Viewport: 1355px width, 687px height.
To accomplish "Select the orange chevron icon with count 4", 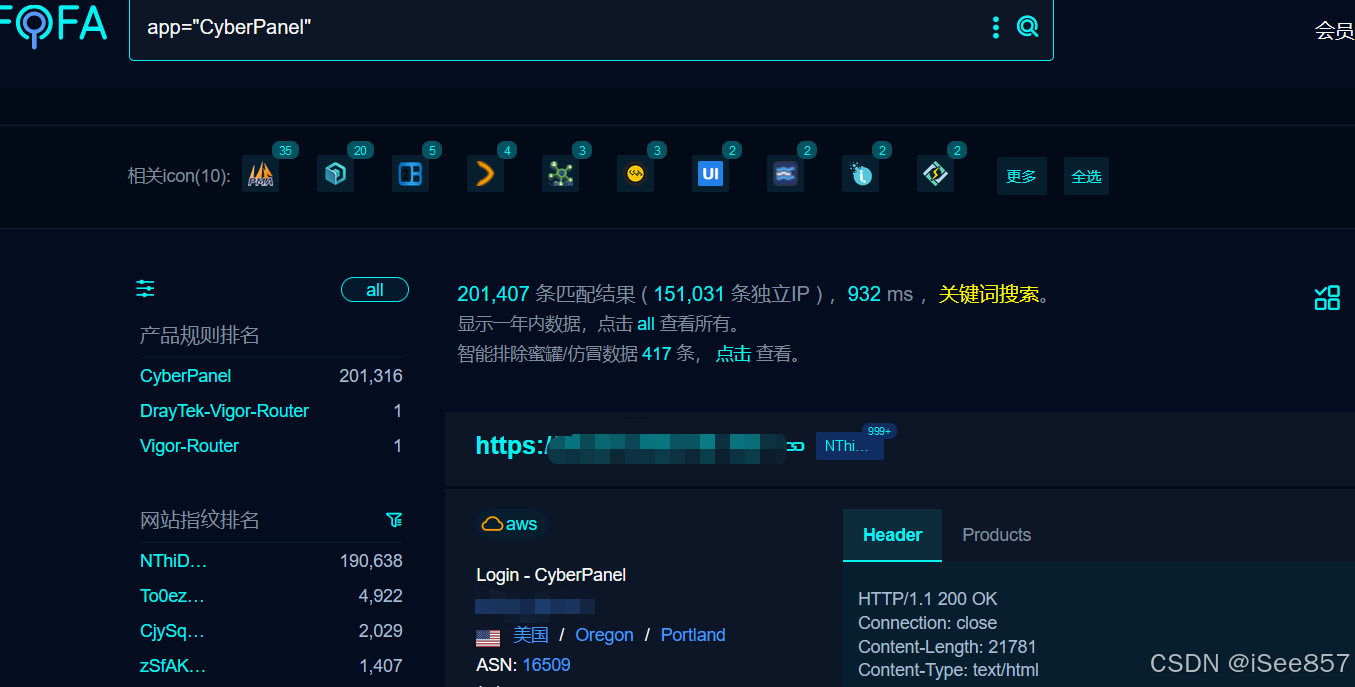I will click(485, 174).
